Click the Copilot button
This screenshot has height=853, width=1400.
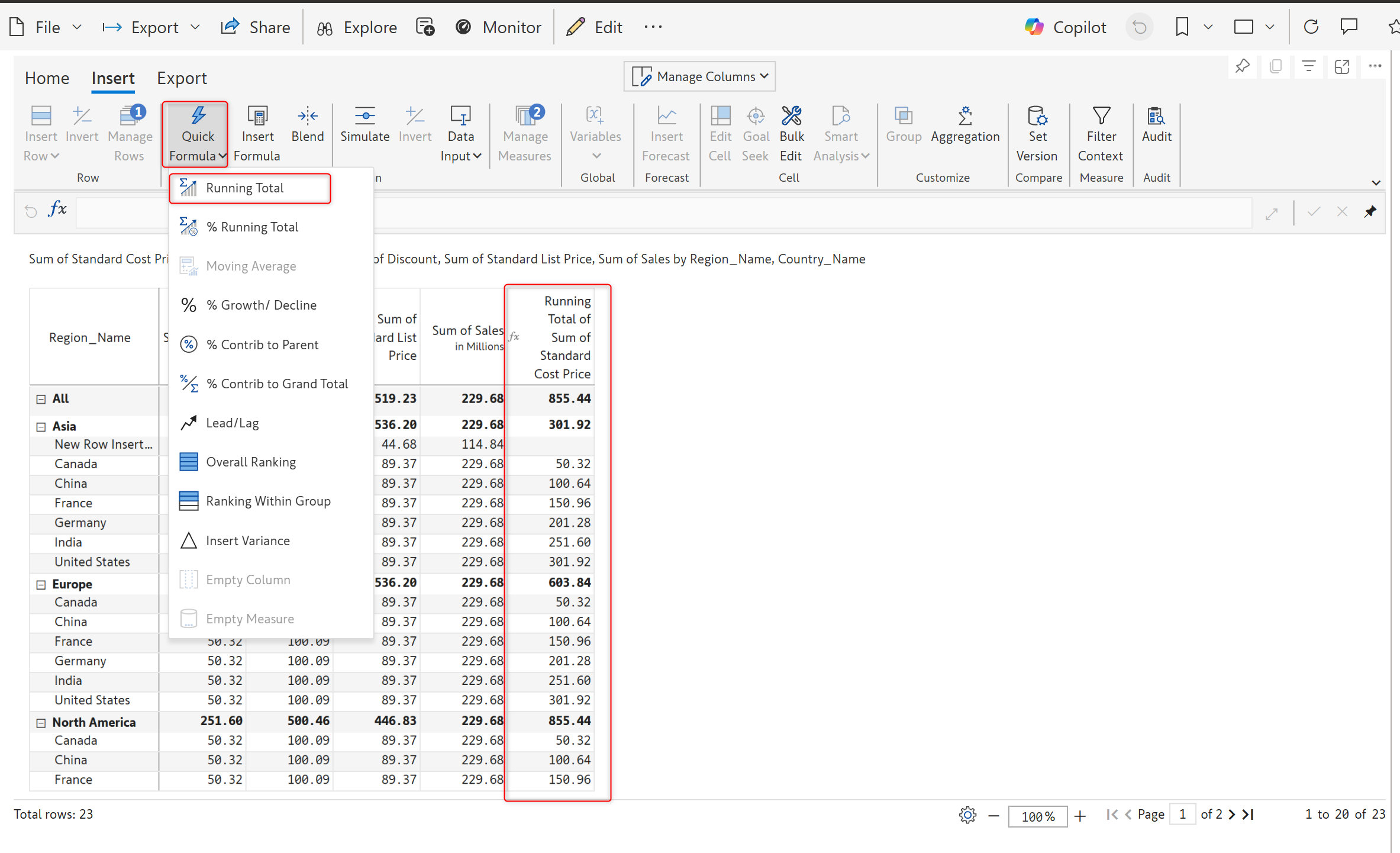click(x=1065, y=27)
